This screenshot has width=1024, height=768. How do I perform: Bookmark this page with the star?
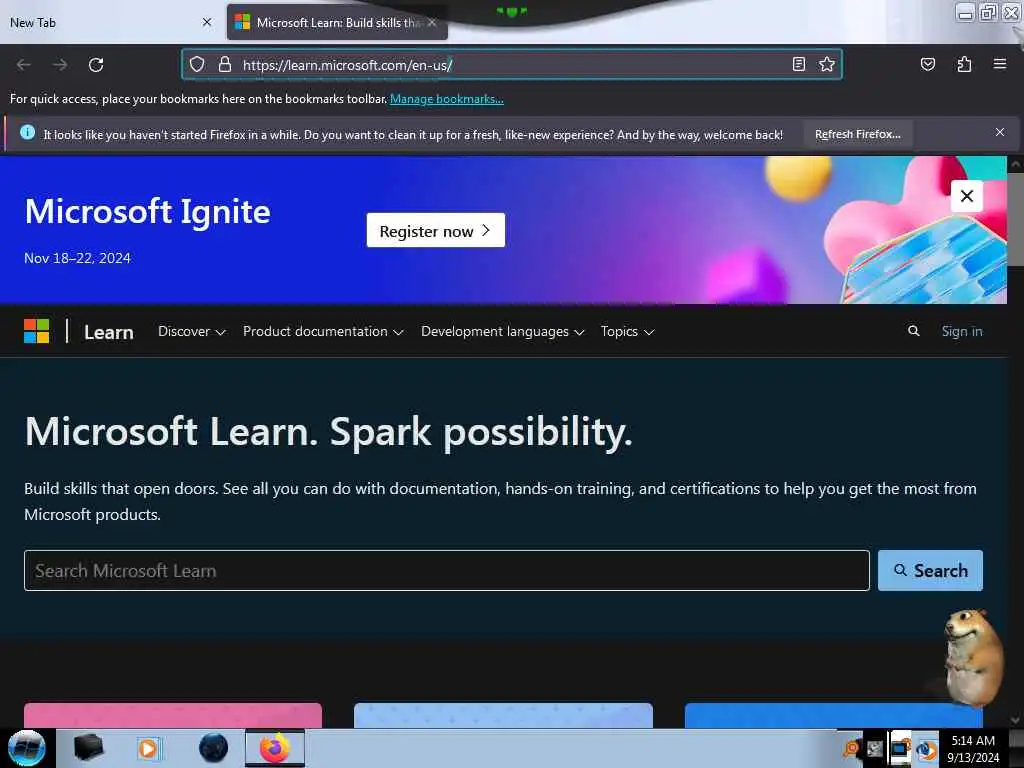point(827,64)
